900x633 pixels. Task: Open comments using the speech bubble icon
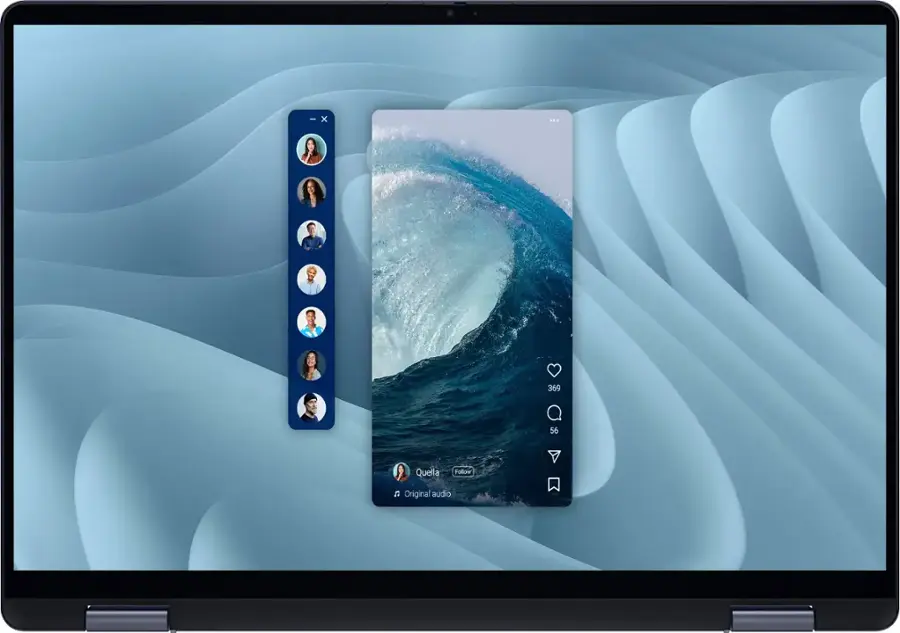[554, 413]
